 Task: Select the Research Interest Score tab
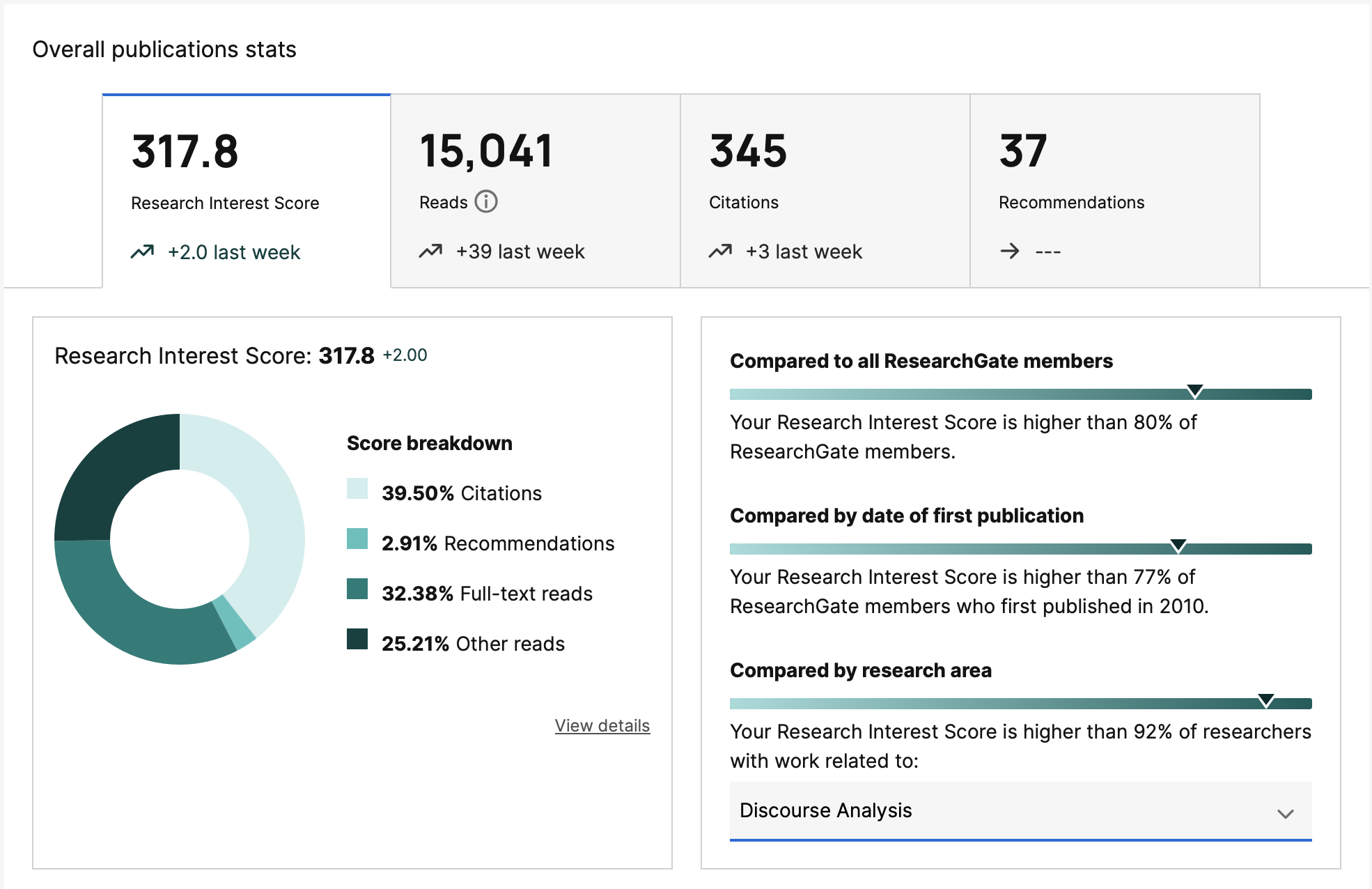pos(247,191)
